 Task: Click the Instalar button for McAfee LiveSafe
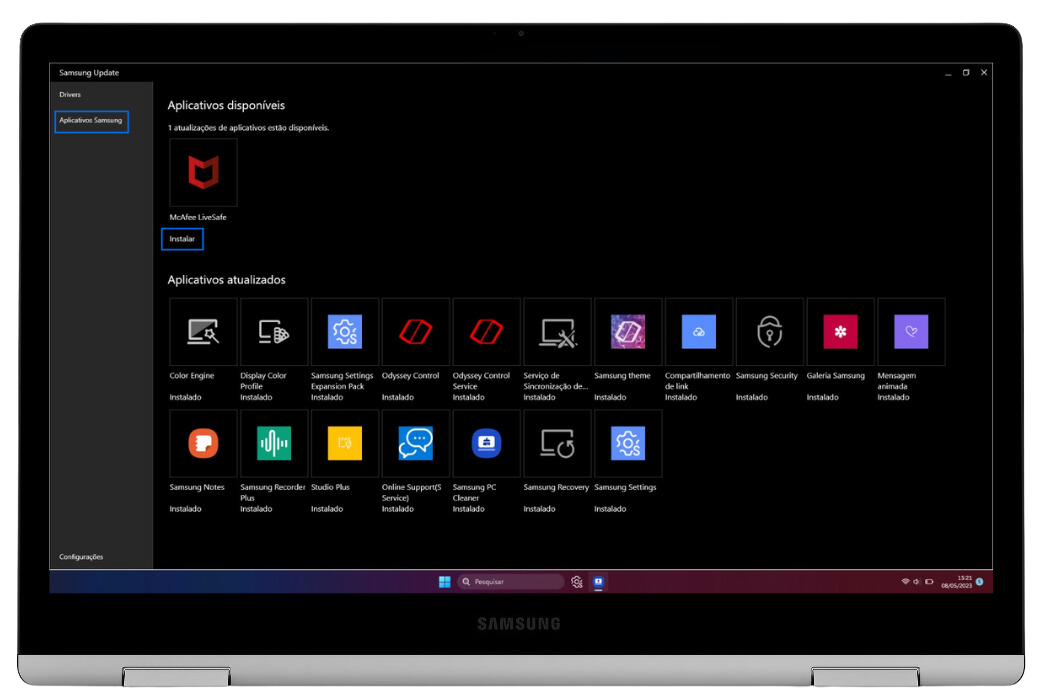182,239
